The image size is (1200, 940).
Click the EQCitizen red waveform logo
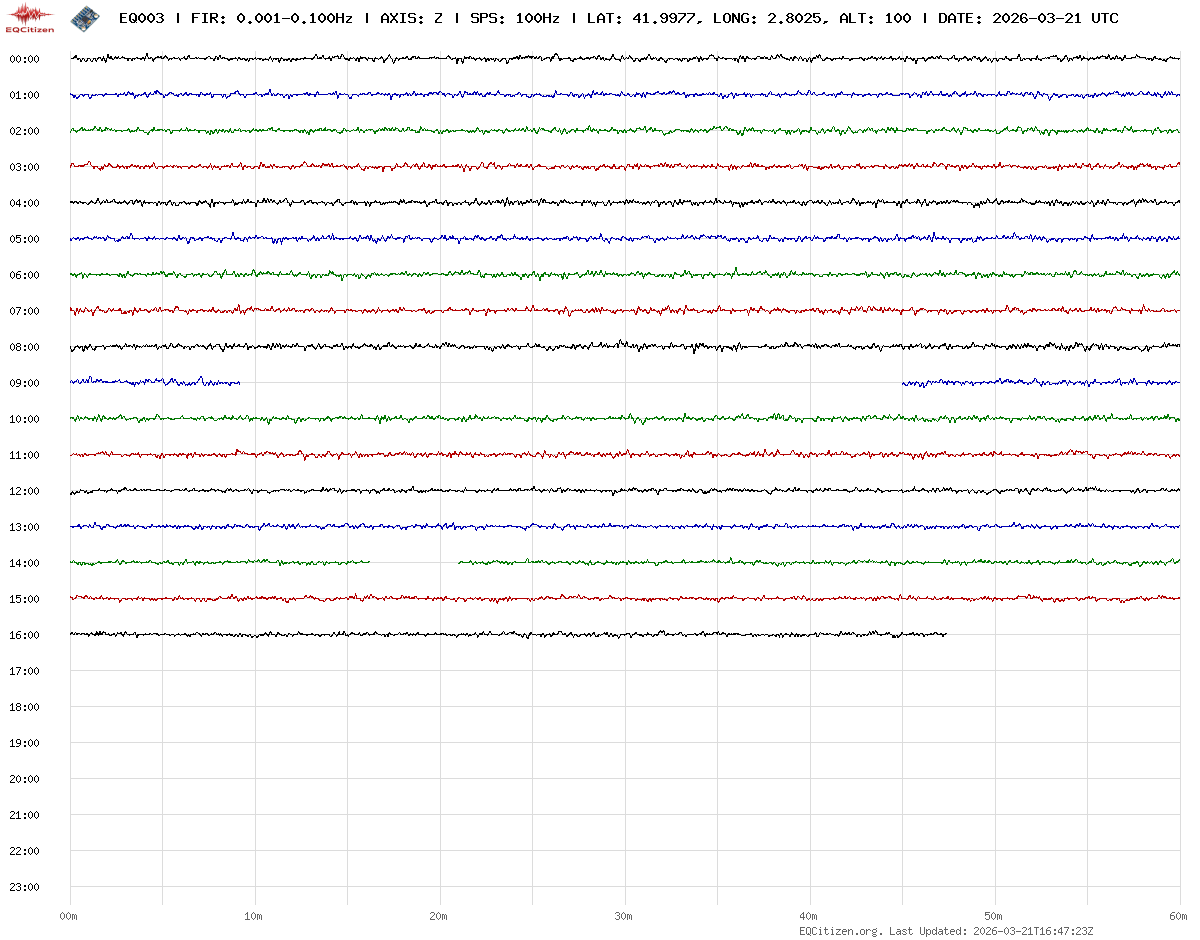point(31,17)
